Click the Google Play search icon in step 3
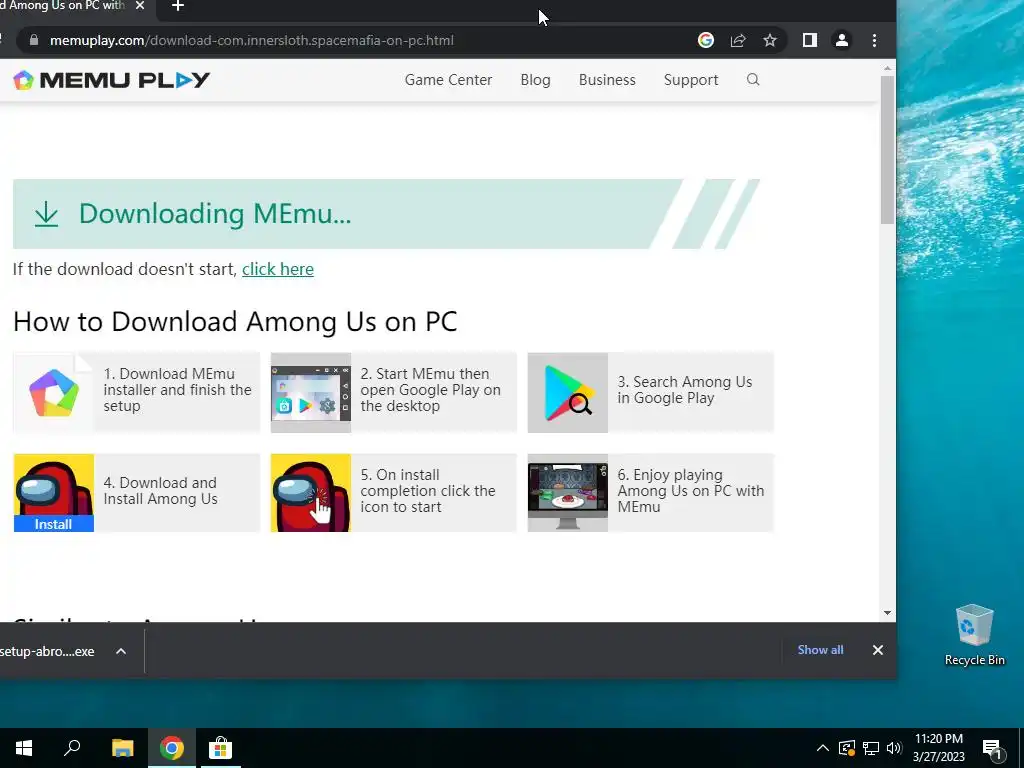Viewport: 1024px width, 768px height. 568,392
